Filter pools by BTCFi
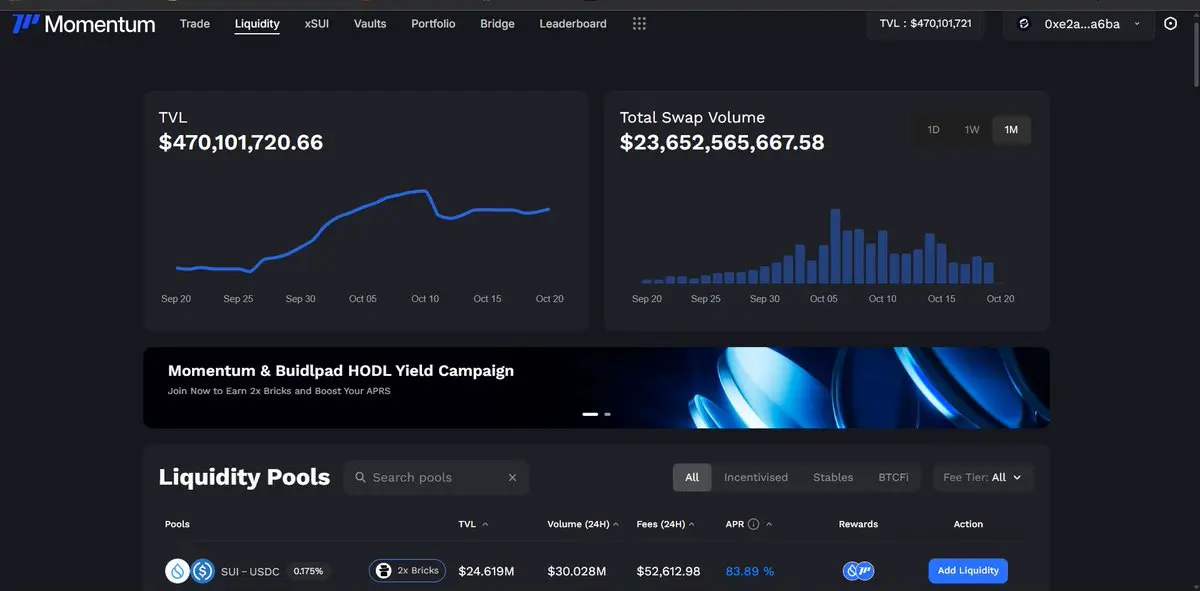The image size is (1200, 591). tap(893, 478)
